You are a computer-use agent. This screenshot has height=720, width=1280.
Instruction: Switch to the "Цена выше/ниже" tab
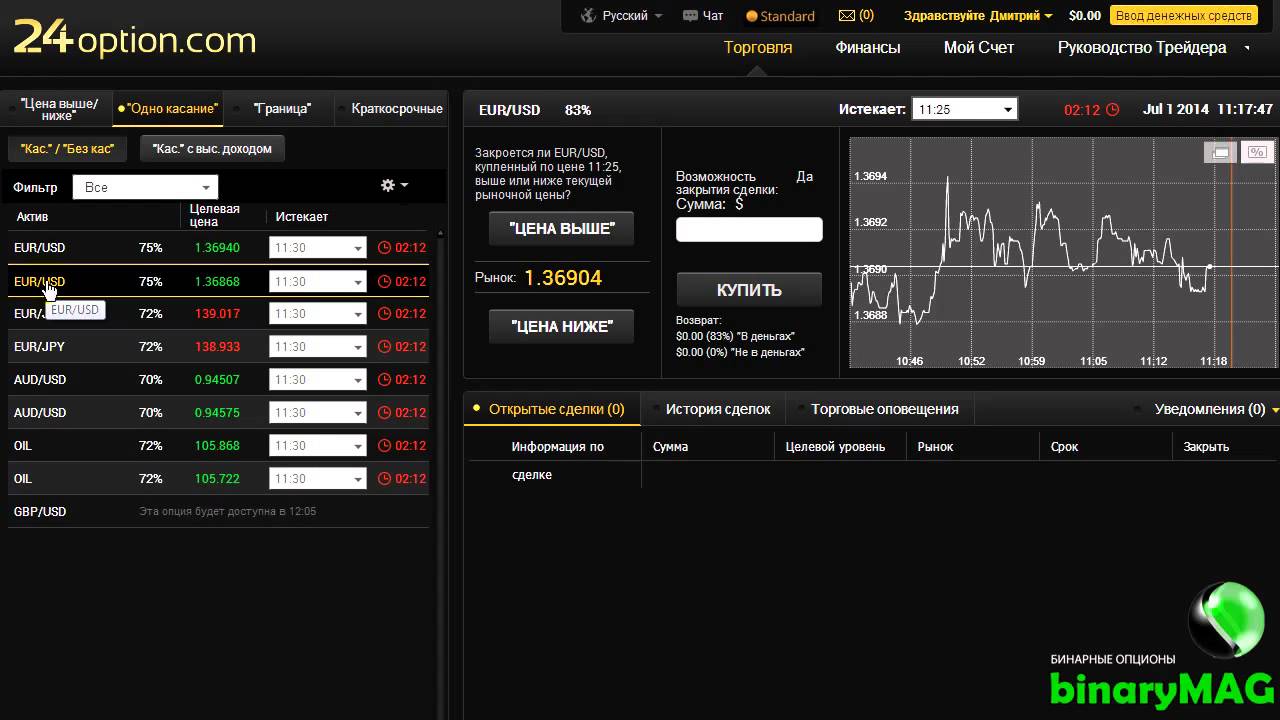tap(58, 109)
